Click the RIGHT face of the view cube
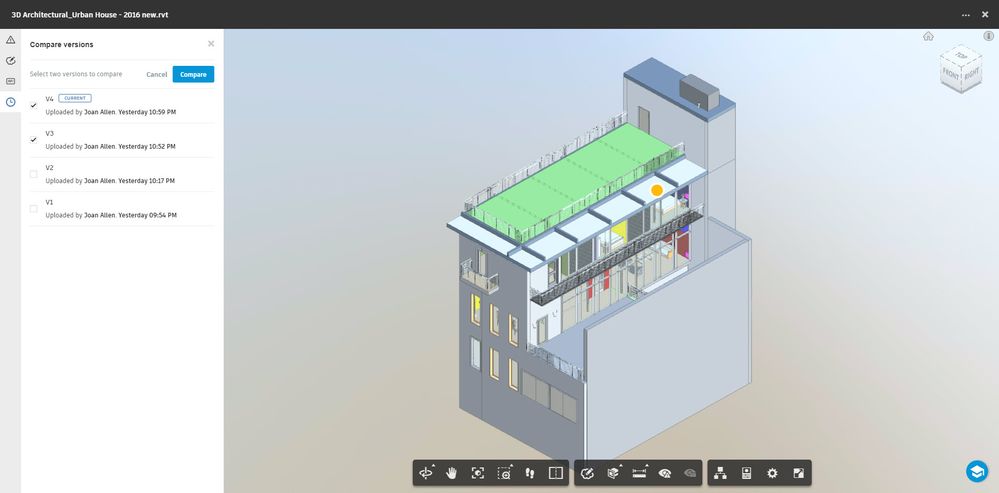 971,75
